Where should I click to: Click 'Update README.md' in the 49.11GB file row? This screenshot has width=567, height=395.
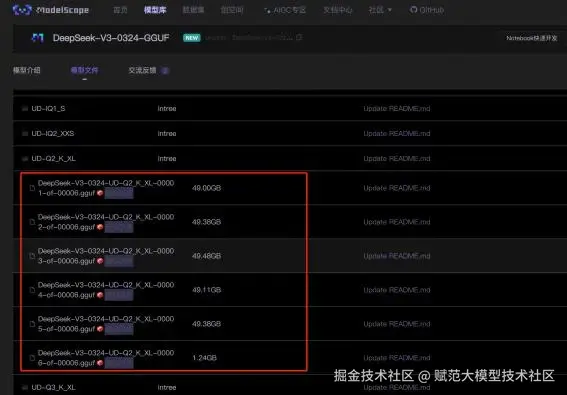[397, 290]
